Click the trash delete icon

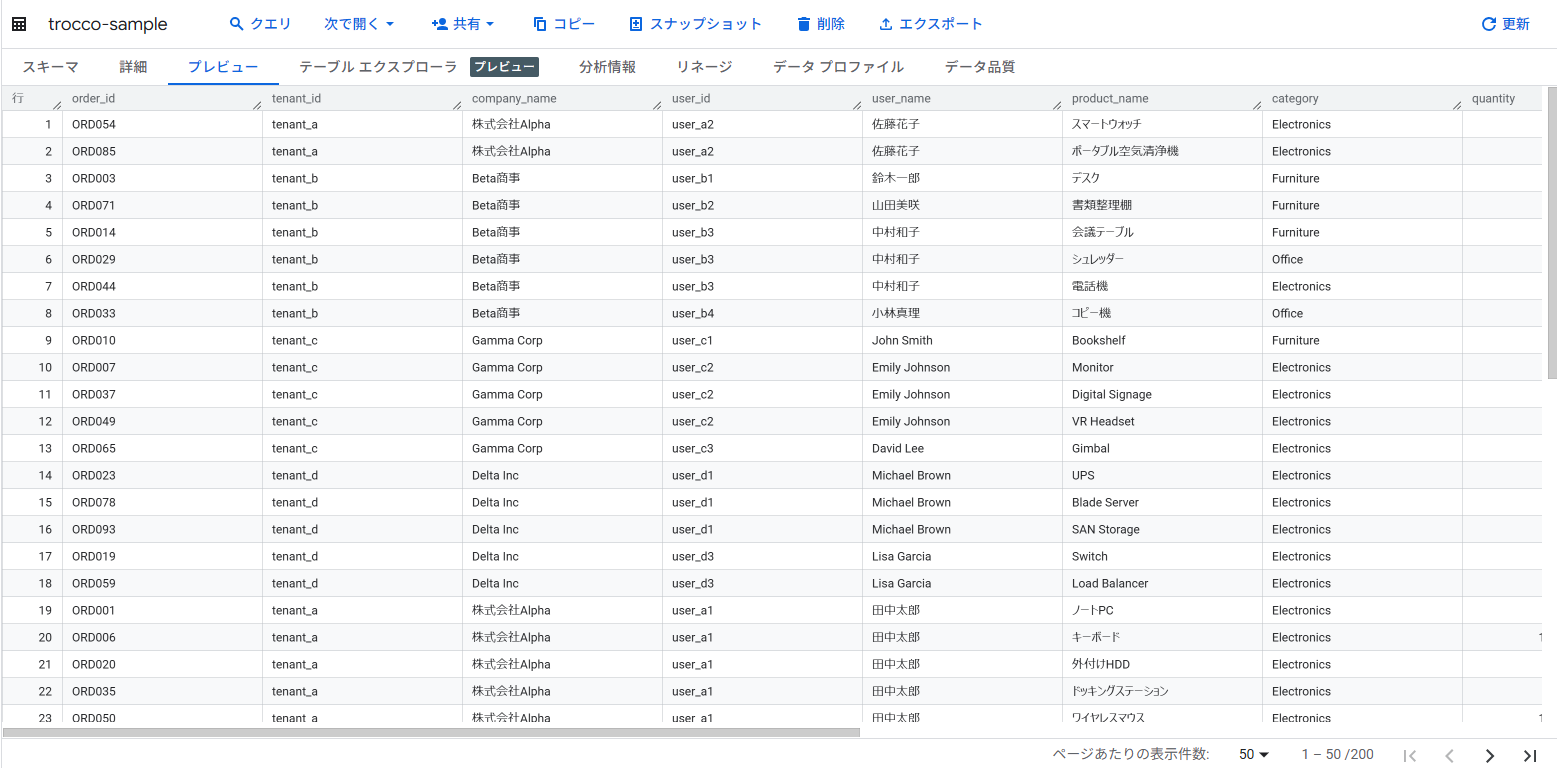[x=804, y=24]
